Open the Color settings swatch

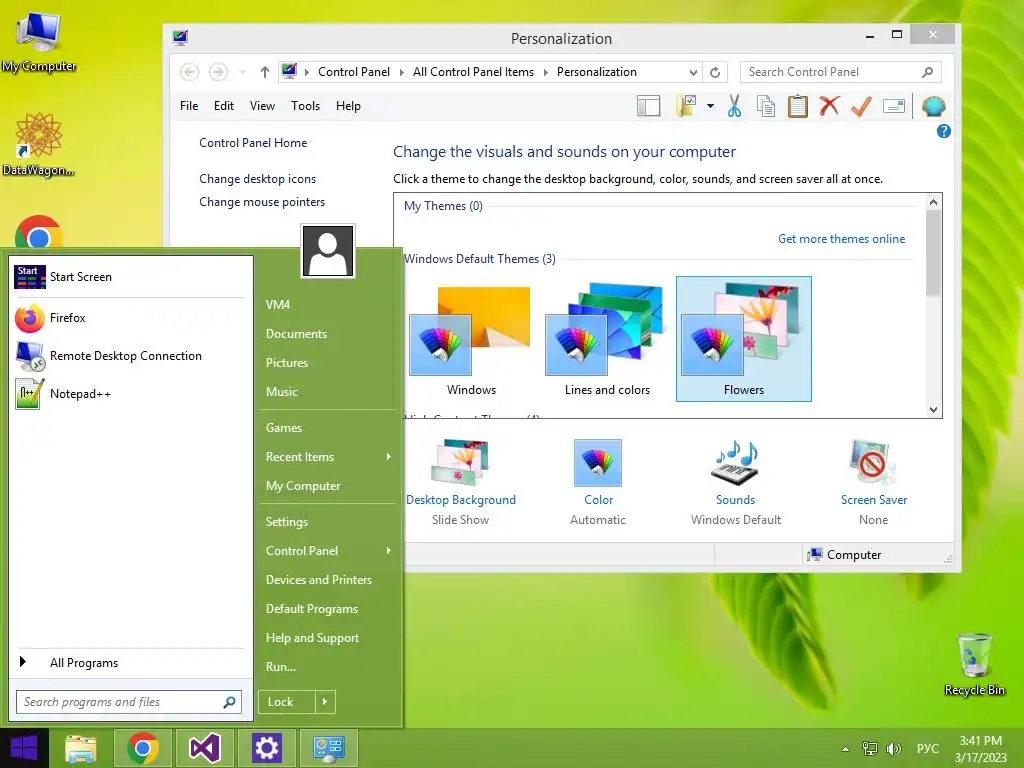[598, 463]
